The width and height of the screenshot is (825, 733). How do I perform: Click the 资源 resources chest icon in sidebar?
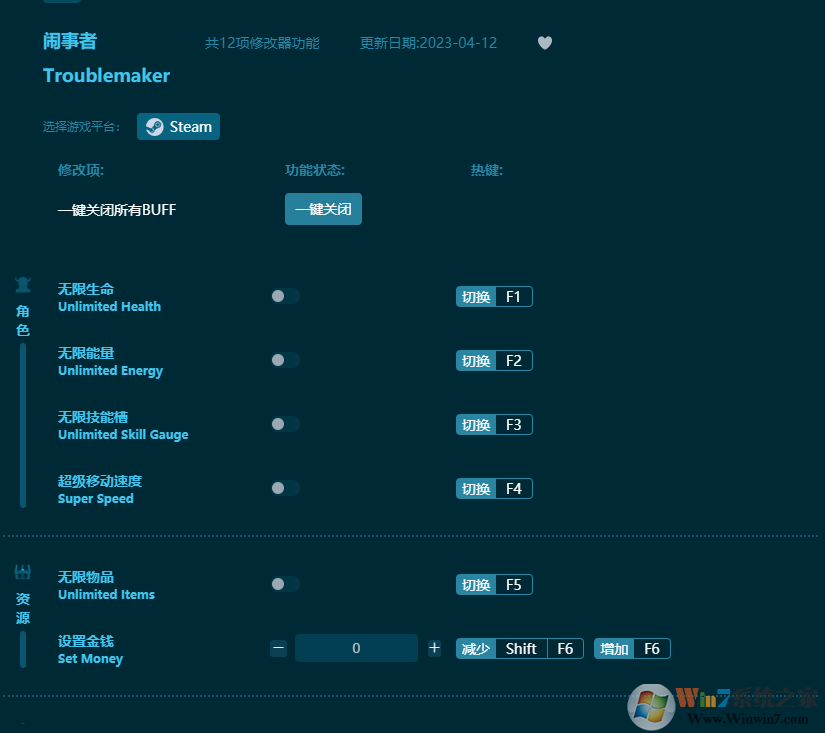[22, 570]
